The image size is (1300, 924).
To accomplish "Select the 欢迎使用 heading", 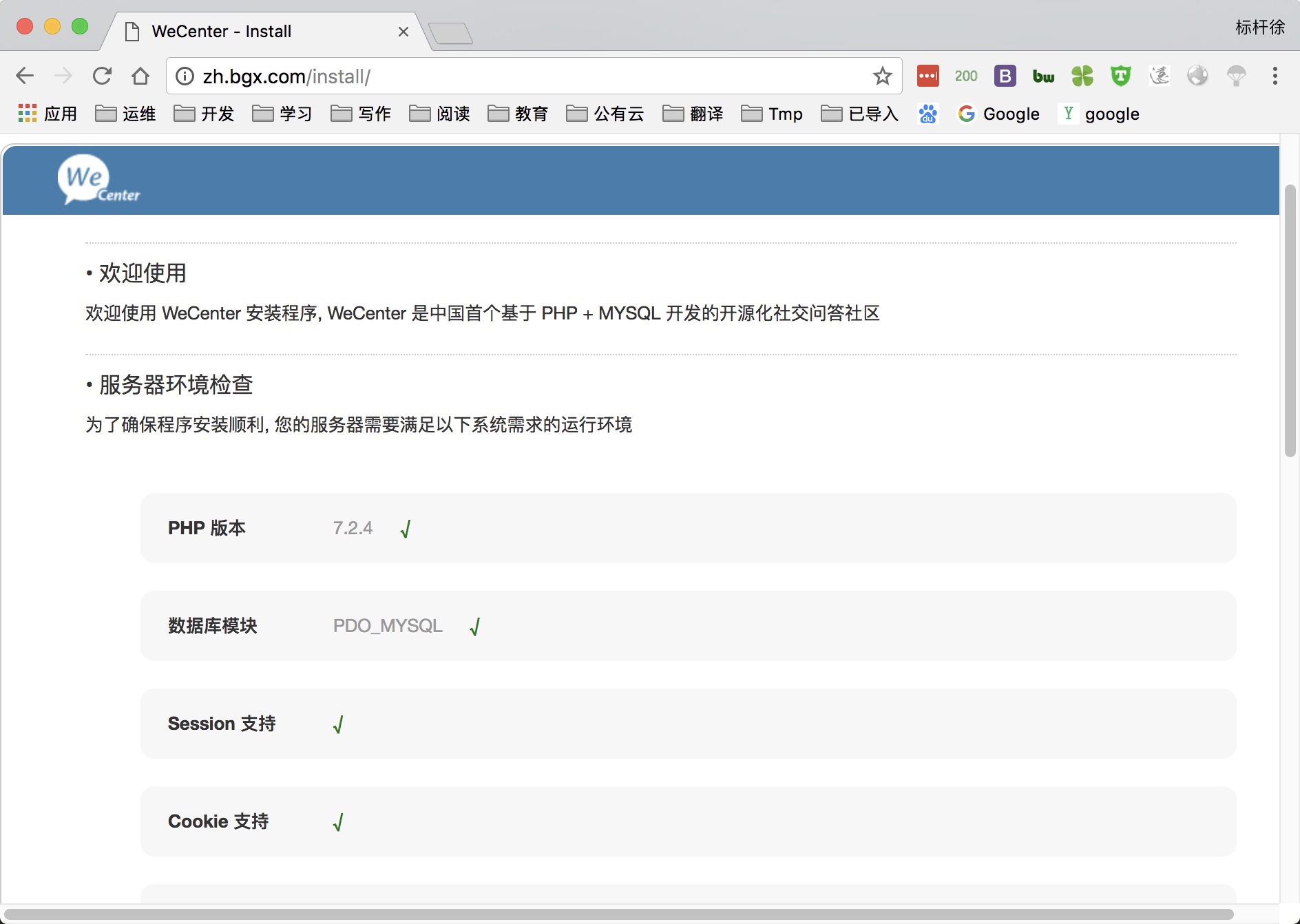I will click(x=143, y=273).
